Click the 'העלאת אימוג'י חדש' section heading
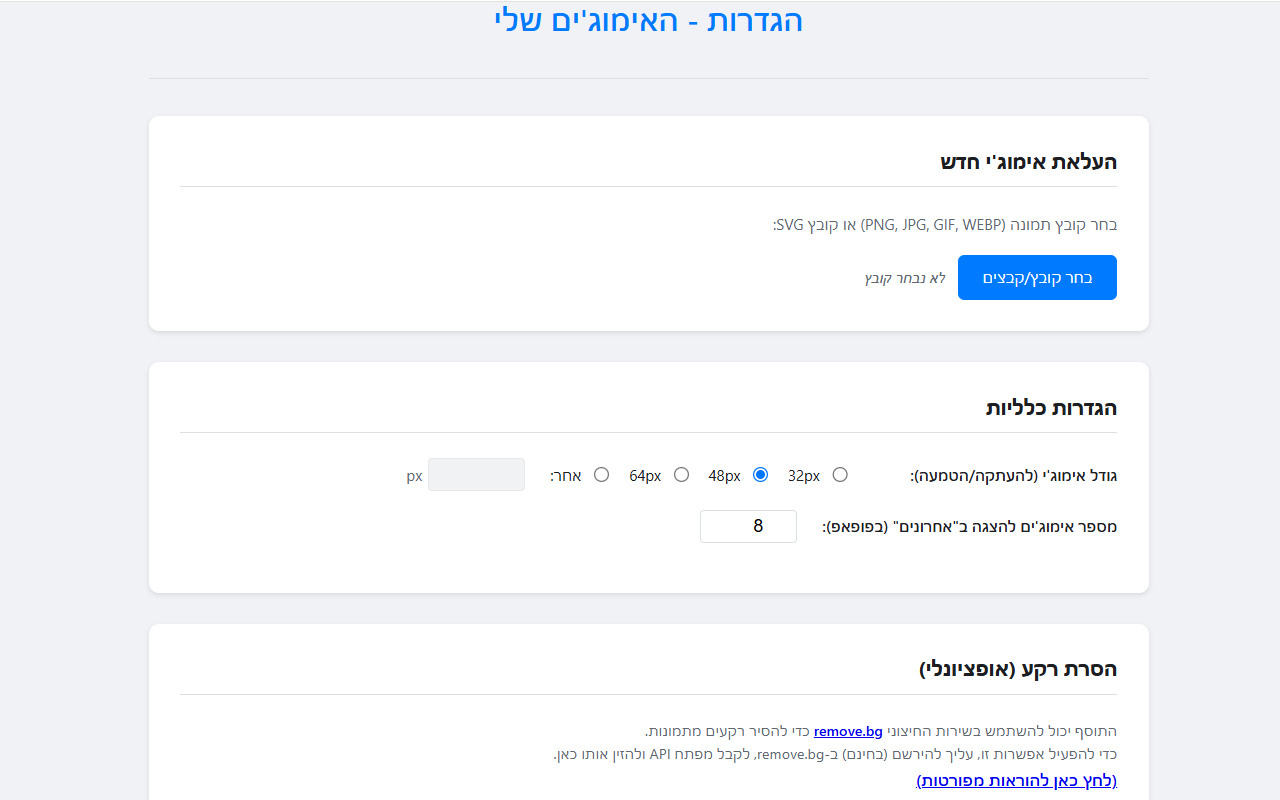Viewport: 1280px width, 800px height. (x=1028, y=162)
